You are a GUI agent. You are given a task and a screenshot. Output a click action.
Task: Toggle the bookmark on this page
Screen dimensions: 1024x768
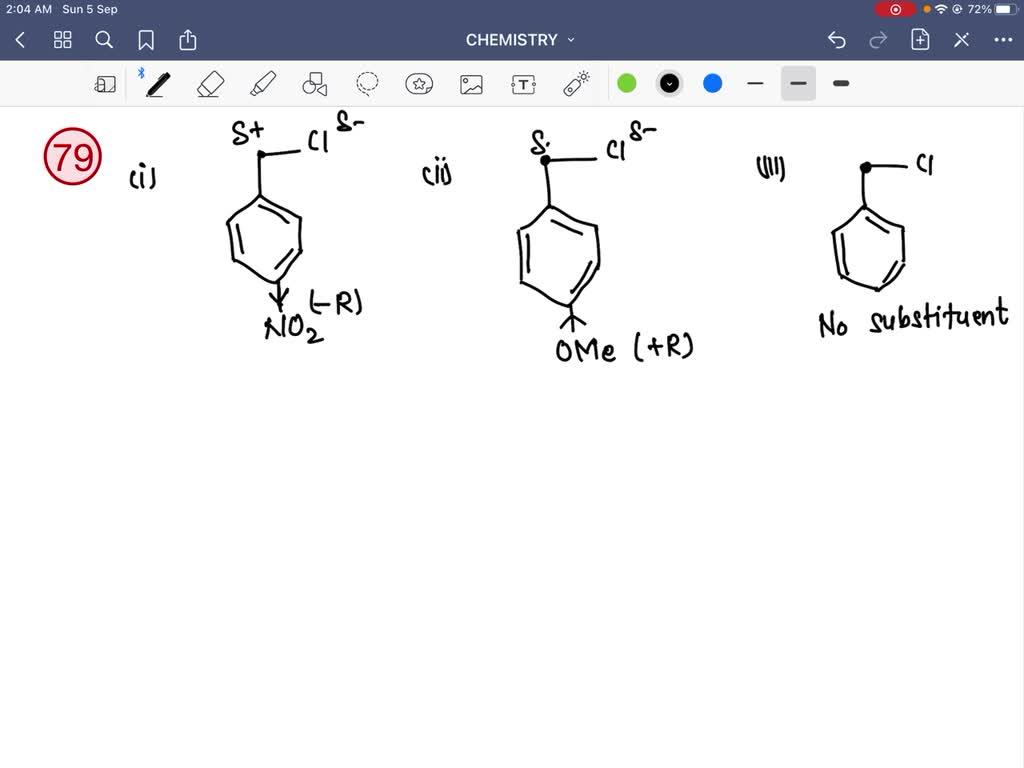pos(146,40)
